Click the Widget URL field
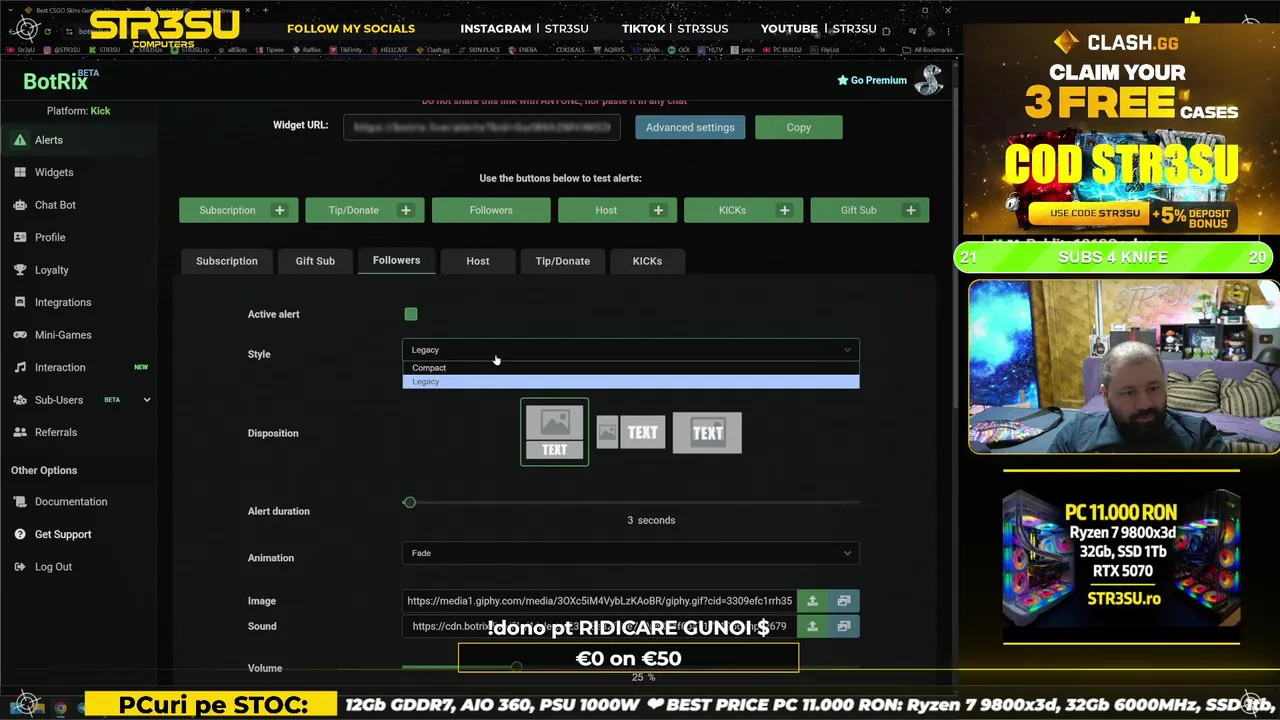Viewport: 1280px width, 720px height. 482,127
